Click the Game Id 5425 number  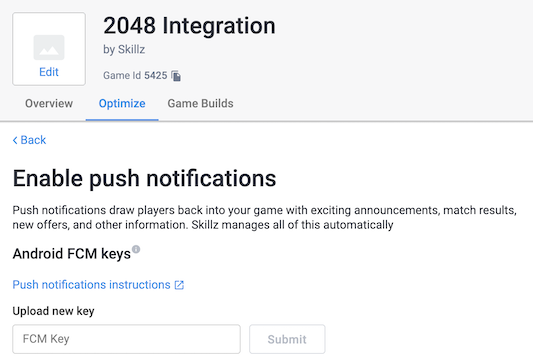156,75
